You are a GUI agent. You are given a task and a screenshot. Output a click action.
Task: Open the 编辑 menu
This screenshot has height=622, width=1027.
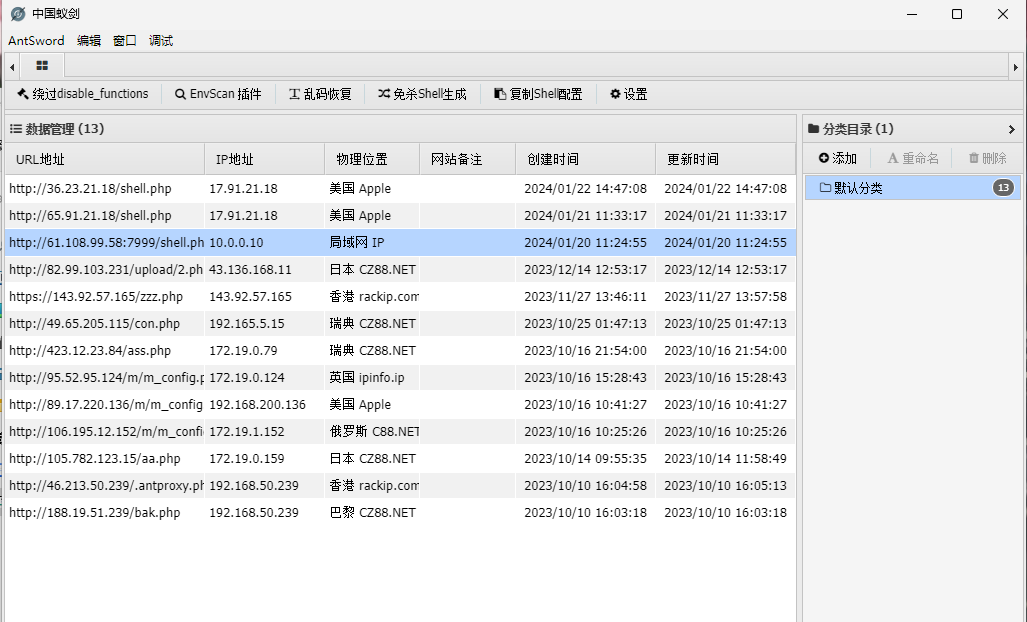pyautogui.click(x=88, y=41)
